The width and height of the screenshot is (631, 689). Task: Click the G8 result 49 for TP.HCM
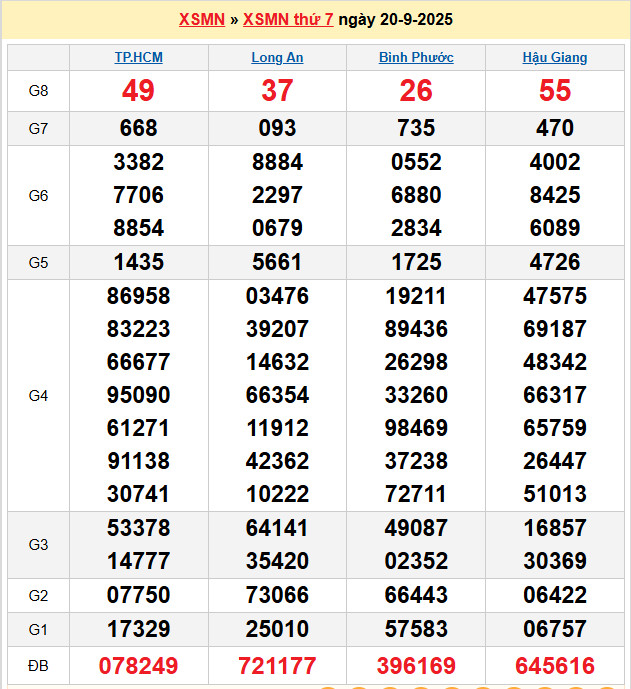pyautogui.click(x=138, y=91)
